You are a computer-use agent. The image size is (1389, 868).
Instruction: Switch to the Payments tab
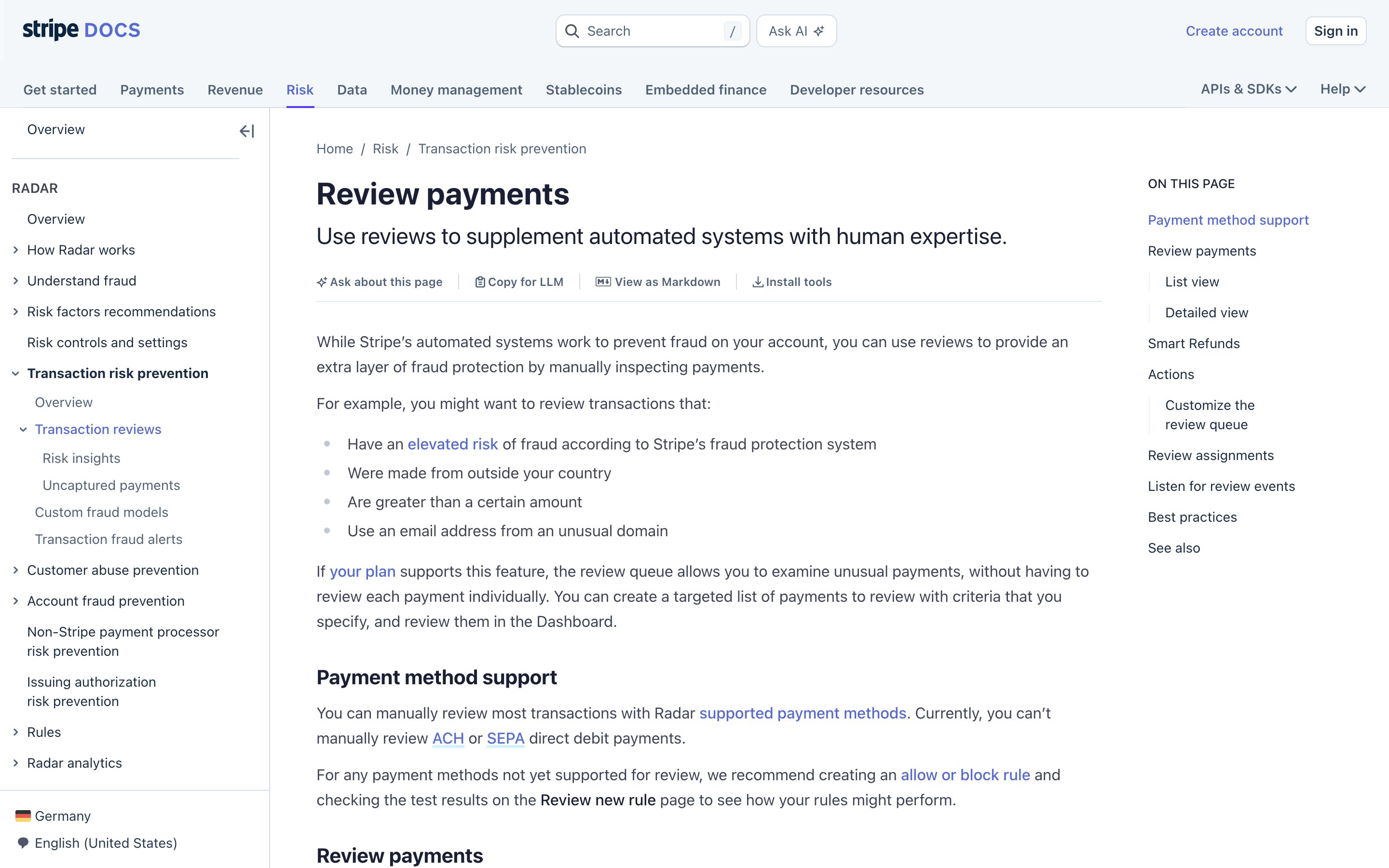tap(152, 90)
